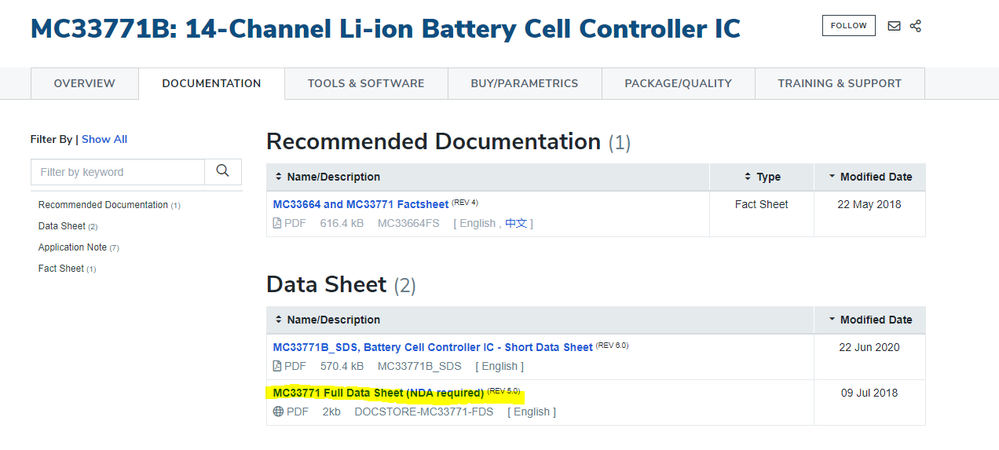999x450 pixels.
Task: Open the Buy/Parametrics tab
Action: pyautogui.click(x=524, y=84)
